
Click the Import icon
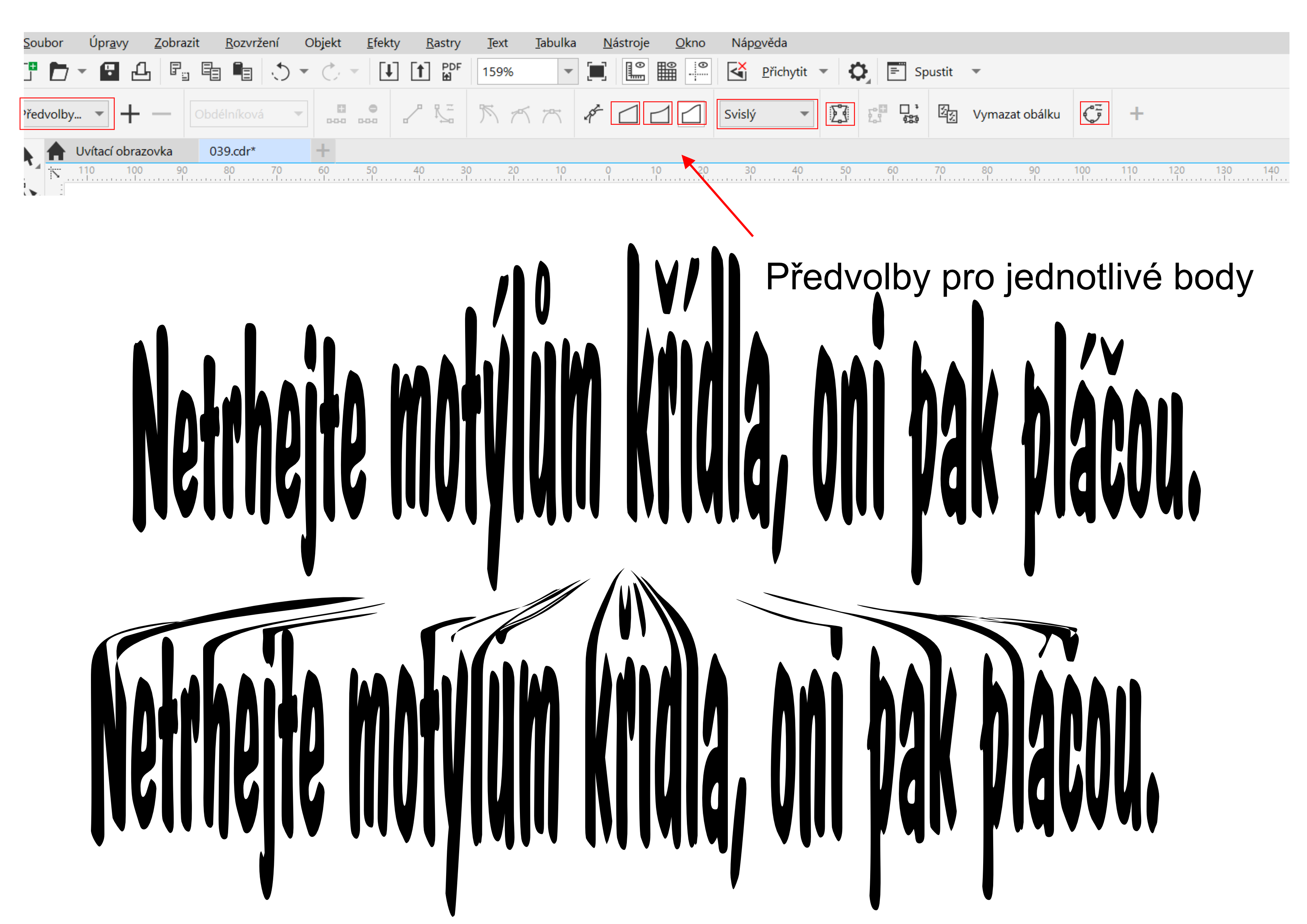coord(389,72)
